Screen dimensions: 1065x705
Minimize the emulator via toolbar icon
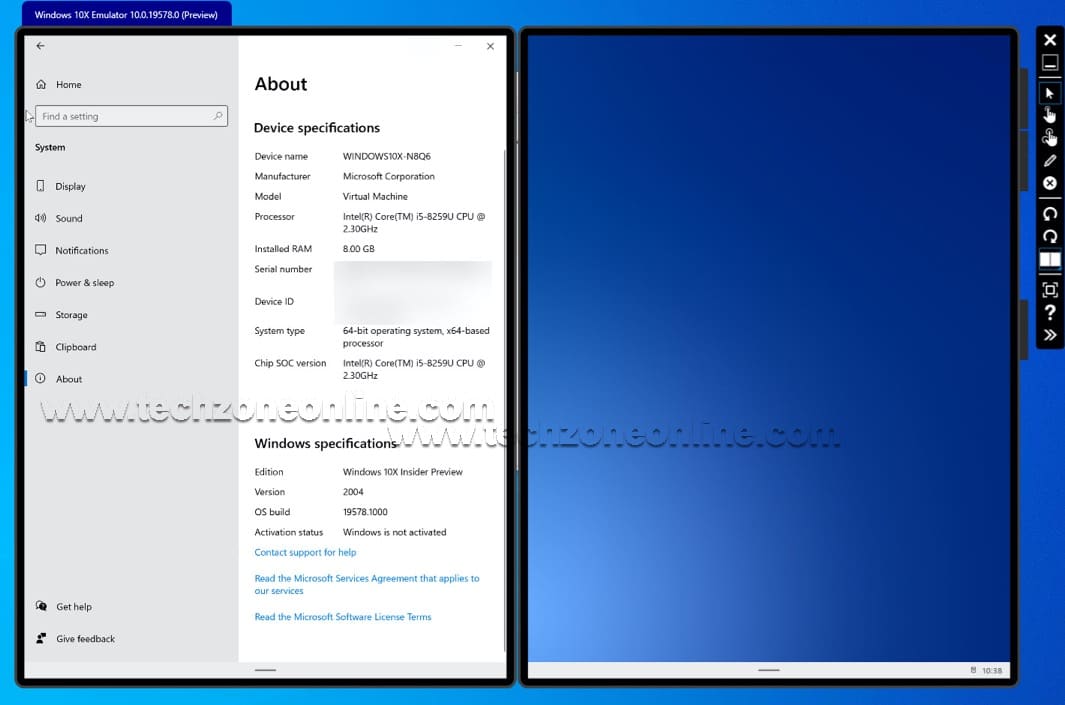[x=1049, y=62]
